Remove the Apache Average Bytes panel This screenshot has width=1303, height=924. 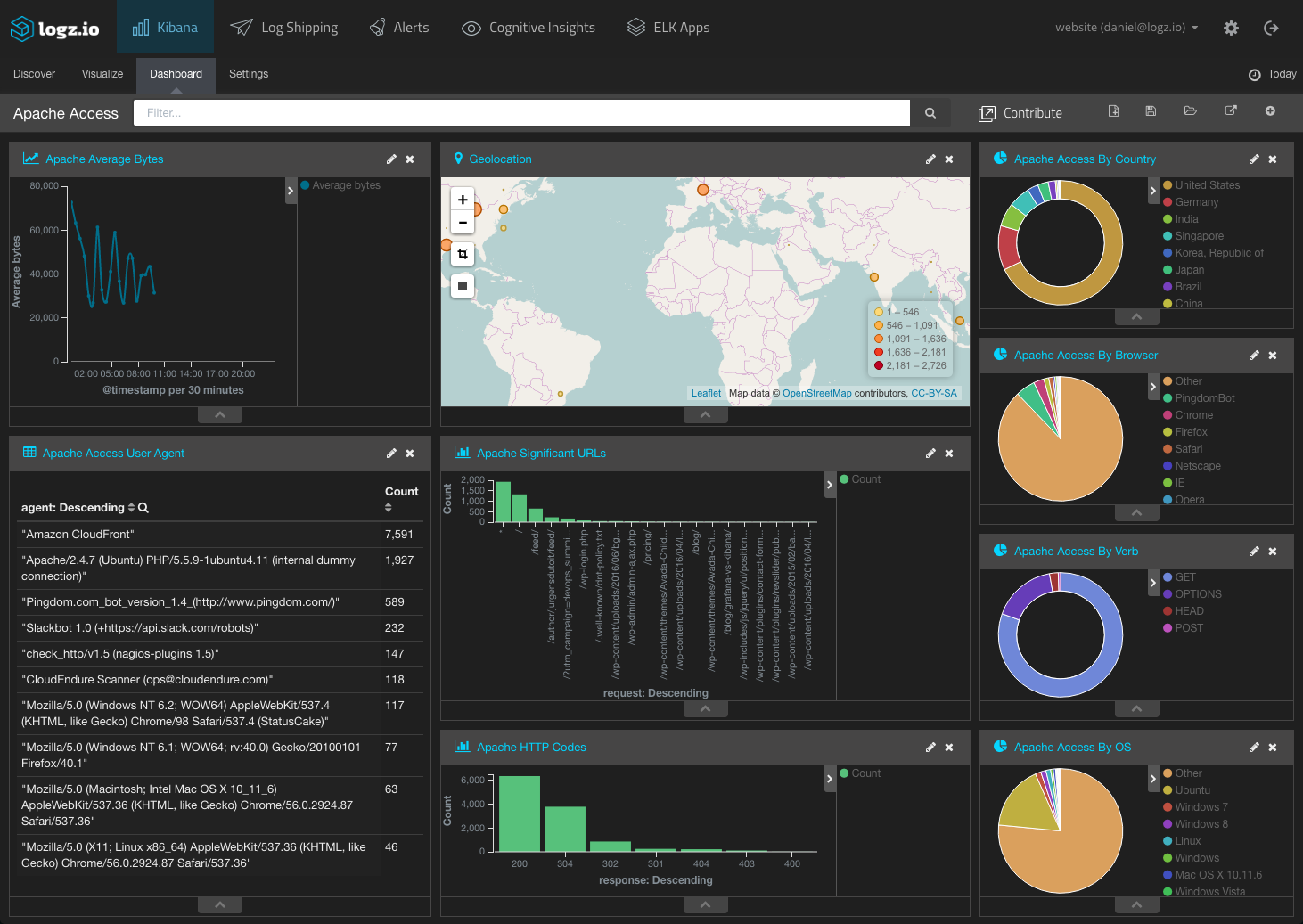(410, 159)
